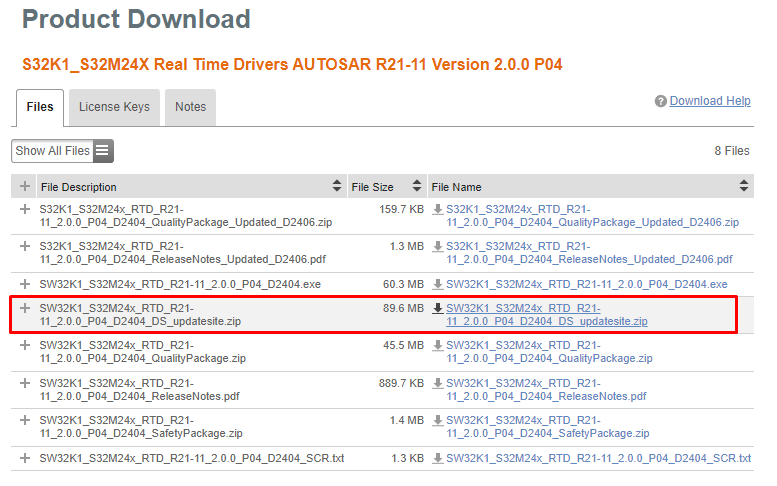Expand the D2404_SCR.txt row details
This screenshot has width=777, height=486.
25,458
